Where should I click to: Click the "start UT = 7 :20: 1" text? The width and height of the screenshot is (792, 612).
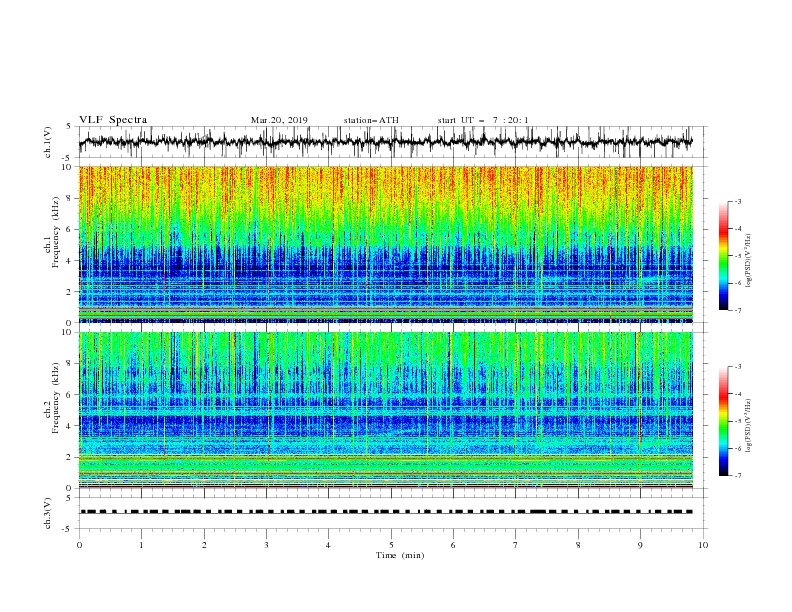click(x=483, y=120)
